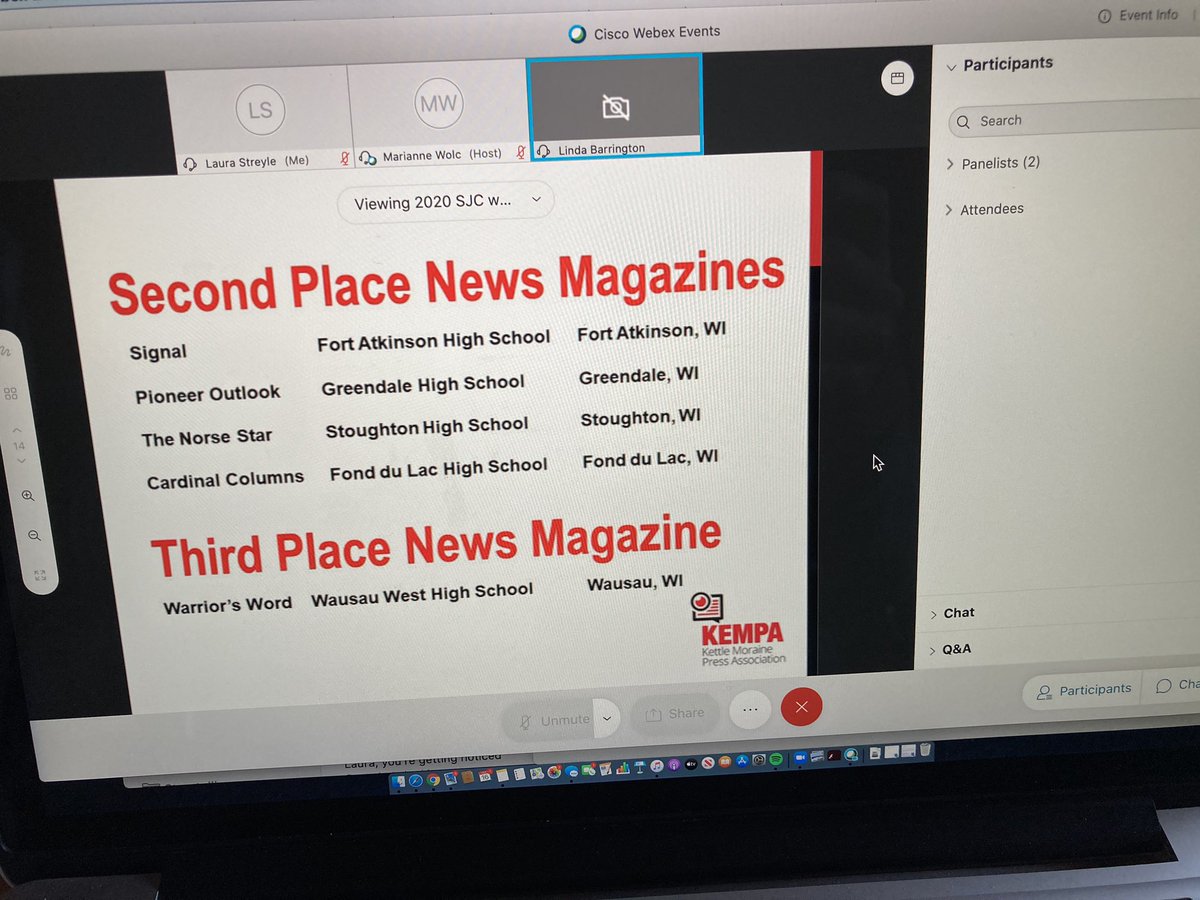Unmute the microphone
Image resolution: width=1200 pixels, height=900 pixels.
pos(555,719)
